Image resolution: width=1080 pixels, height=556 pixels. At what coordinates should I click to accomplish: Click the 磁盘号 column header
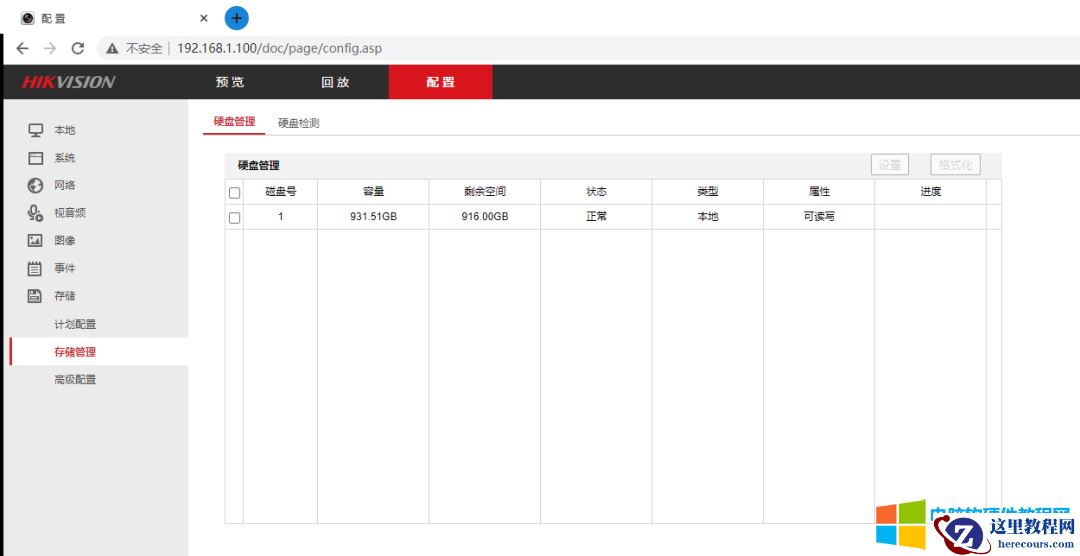pos(280,192)
